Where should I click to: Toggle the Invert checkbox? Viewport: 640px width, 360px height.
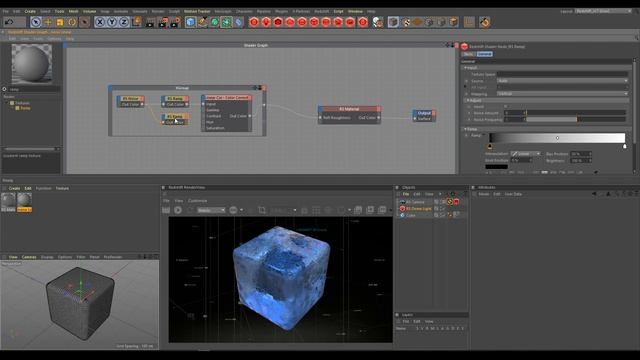click(x=505, y=107)
